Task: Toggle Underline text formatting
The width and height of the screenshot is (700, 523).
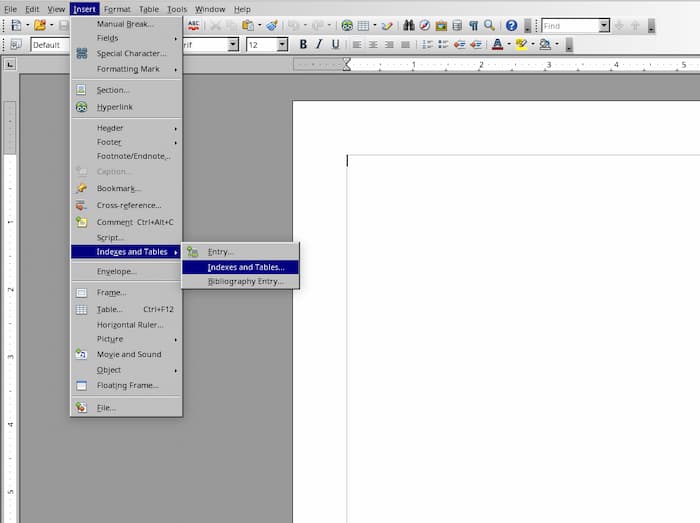Action: (334, 45)
